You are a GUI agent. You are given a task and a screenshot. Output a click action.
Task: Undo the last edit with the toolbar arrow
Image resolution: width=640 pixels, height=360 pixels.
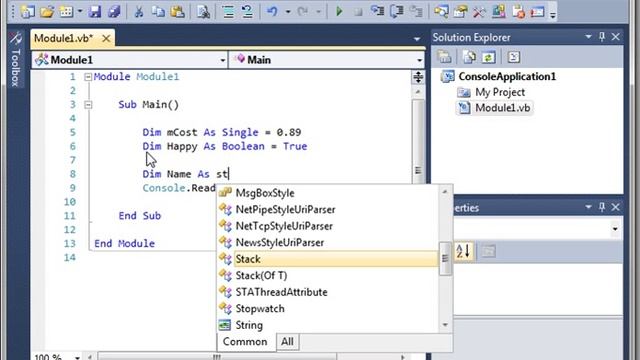[272, 11]
